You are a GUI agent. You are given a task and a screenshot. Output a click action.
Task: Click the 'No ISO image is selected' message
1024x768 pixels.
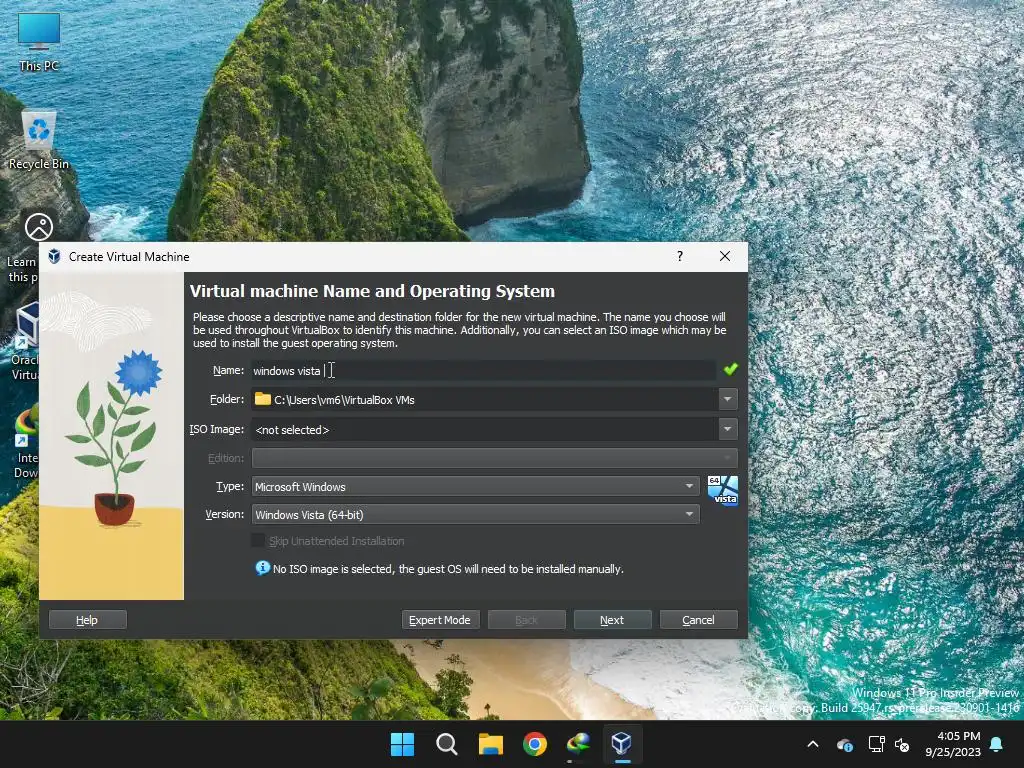click(448, 569)
